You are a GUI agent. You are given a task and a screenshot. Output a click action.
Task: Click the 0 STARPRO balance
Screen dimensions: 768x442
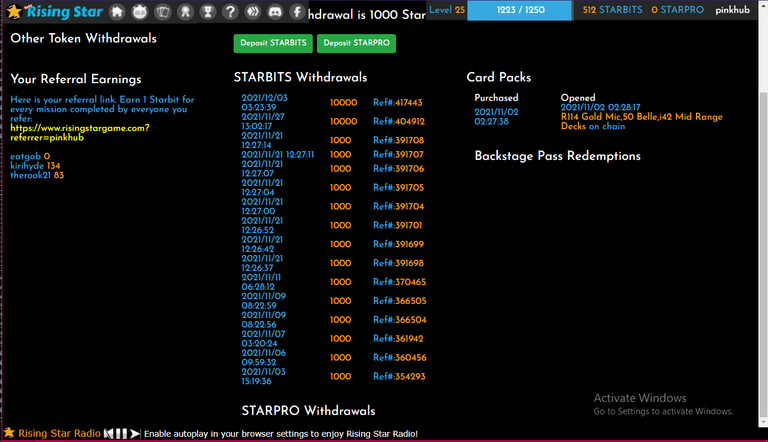(x=677, y=10)
